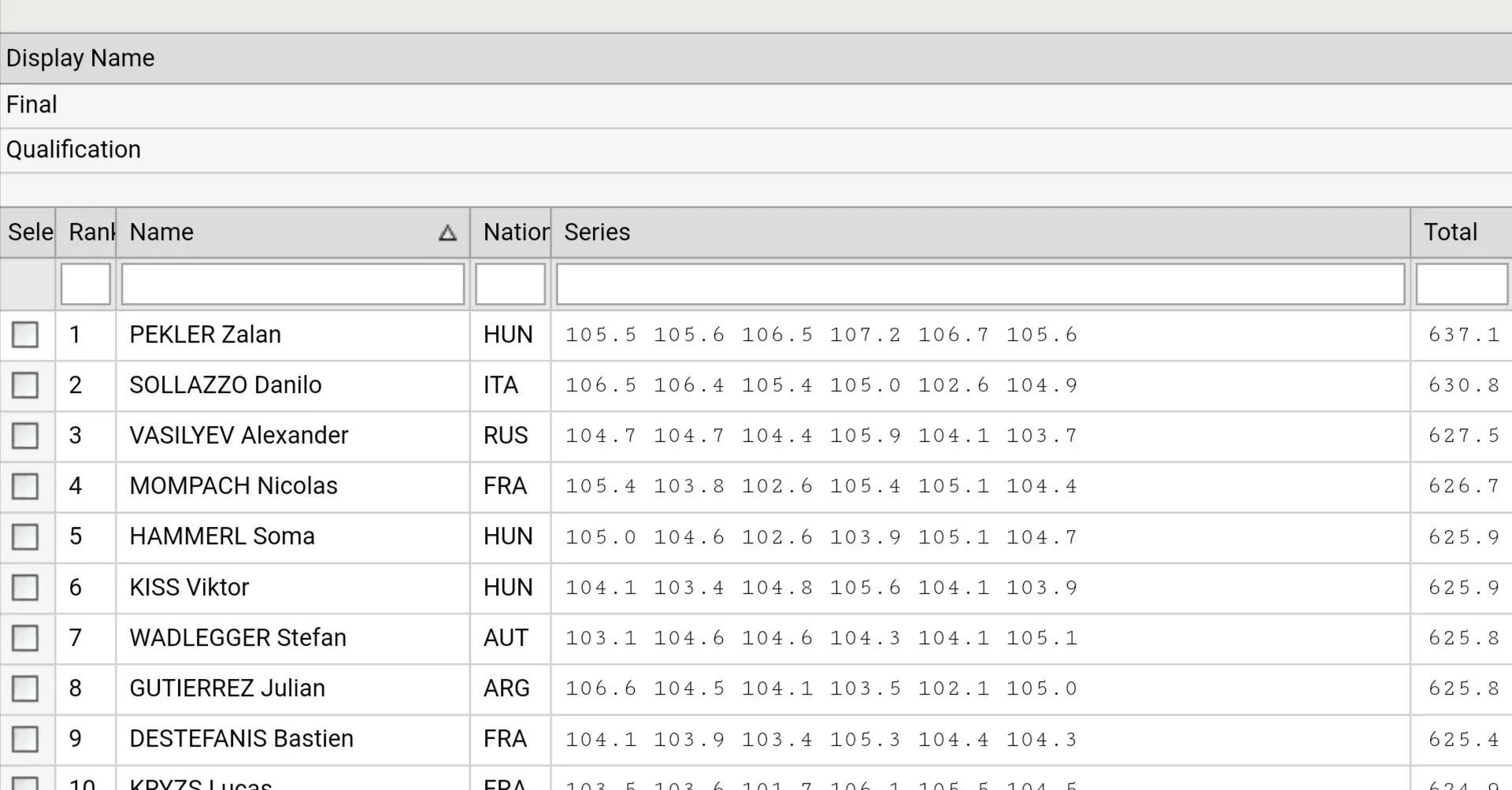1512x790 pixels.
Task: Click the Nation filter input box
Action: 510,284
